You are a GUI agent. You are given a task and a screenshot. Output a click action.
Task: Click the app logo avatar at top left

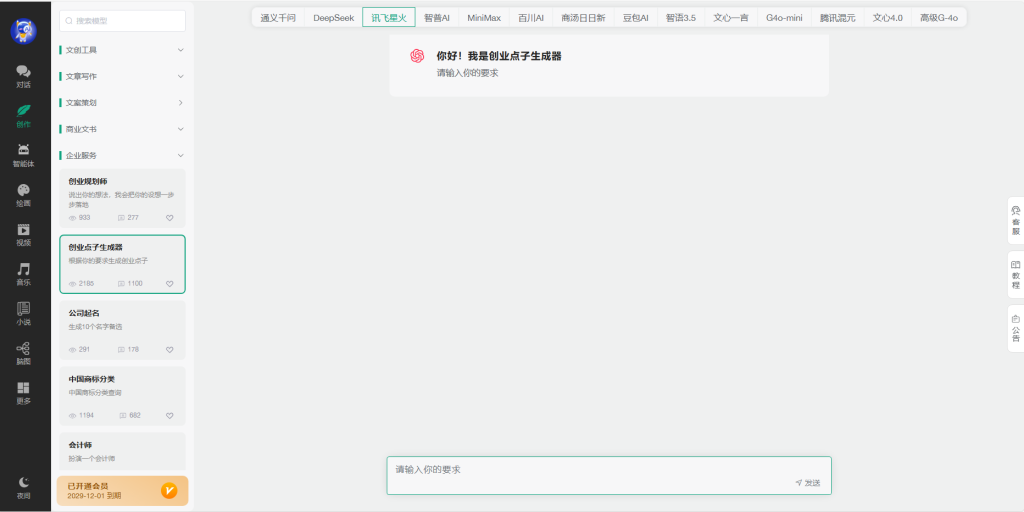click(x=24, y=30)
